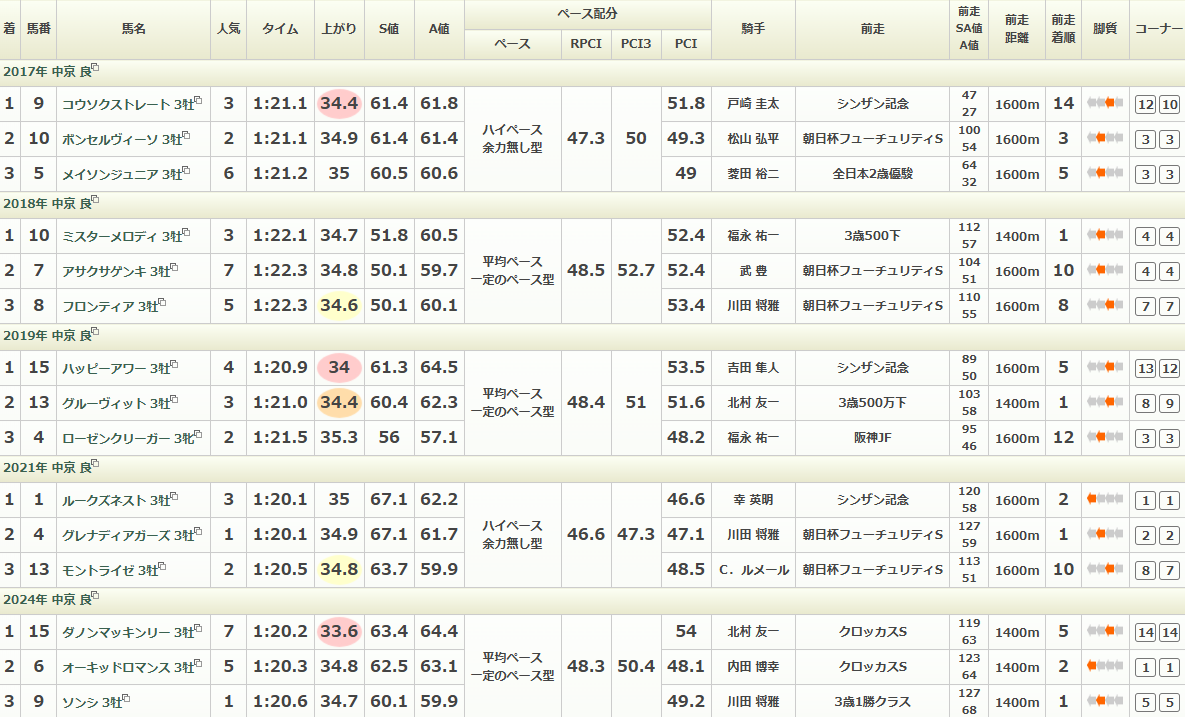Click the small icon next to ソンシ 3牡

click(x=126, y=699)
